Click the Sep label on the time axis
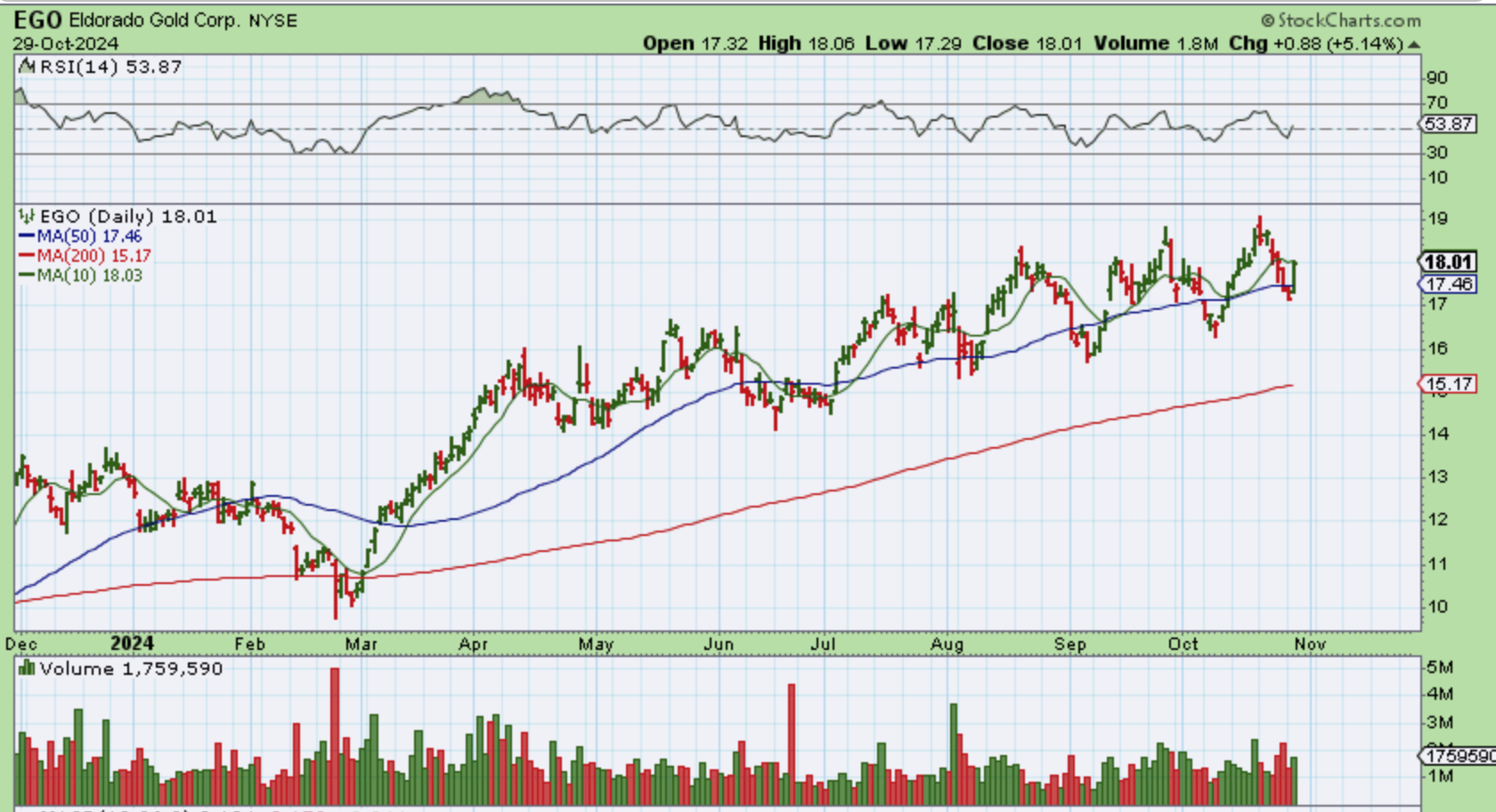This screenshot has width=1496, height=812. tap(1070, 644)
